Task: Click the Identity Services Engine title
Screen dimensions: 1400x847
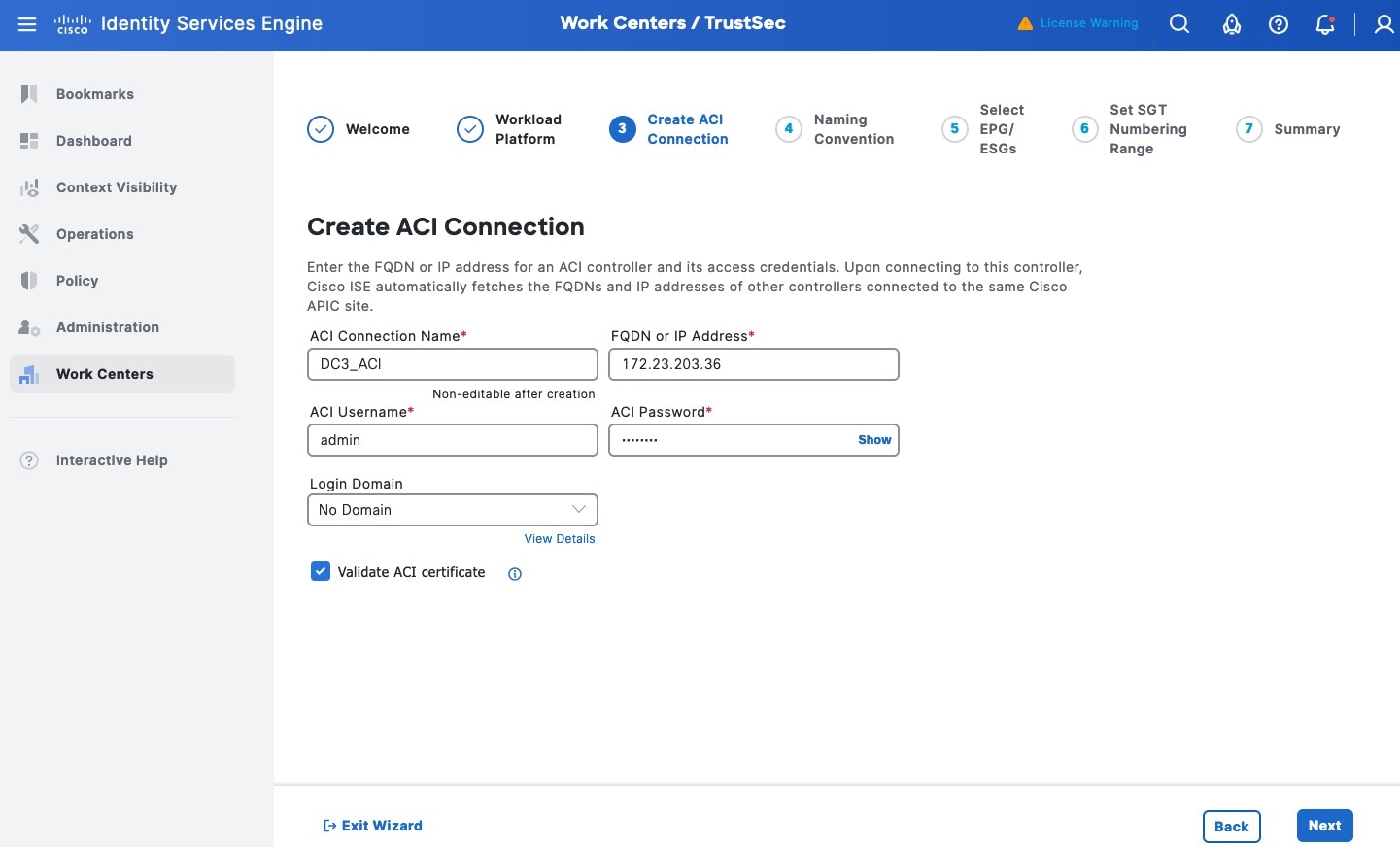Action: click(x=212, y=23)
